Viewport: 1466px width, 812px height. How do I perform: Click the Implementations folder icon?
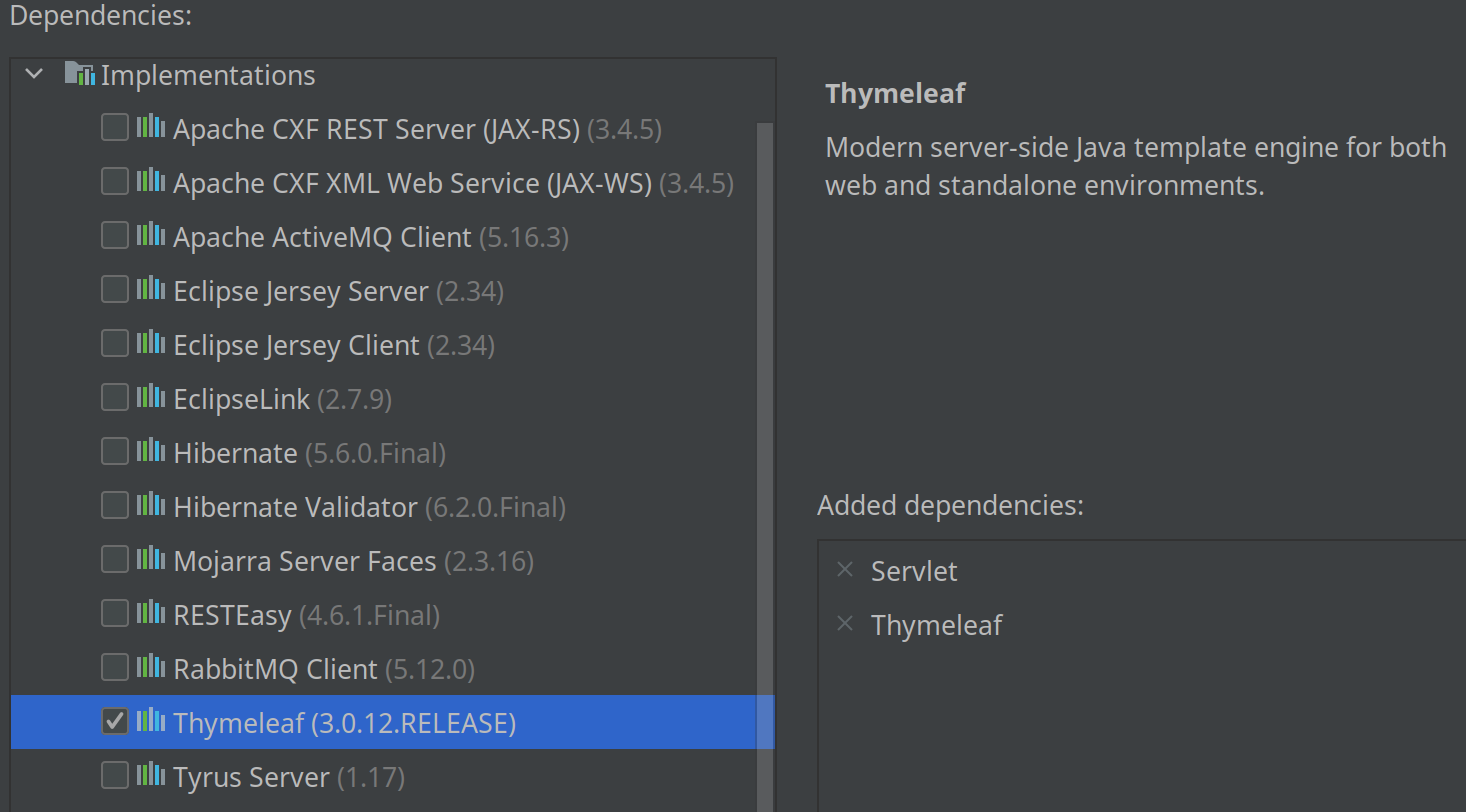[x=79, y=74]
